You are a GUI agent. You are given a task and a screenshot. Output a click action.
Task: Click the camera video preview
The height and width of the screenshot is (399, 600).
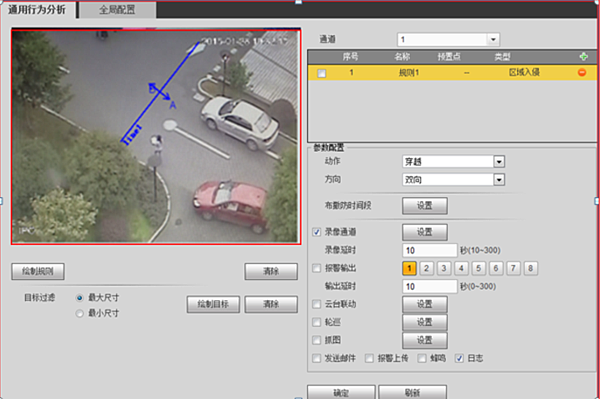pyautogui.click(x=156, y=137)
